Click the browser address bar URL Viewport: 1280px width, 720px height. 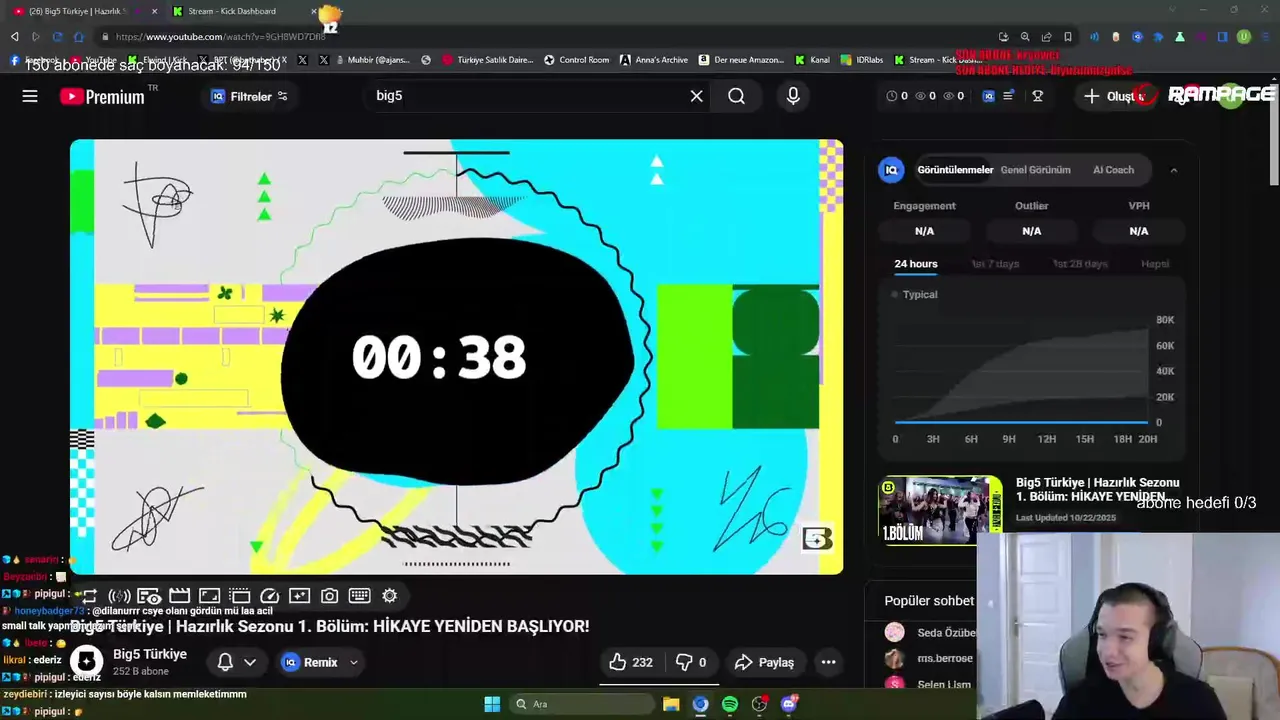point(220,37)
